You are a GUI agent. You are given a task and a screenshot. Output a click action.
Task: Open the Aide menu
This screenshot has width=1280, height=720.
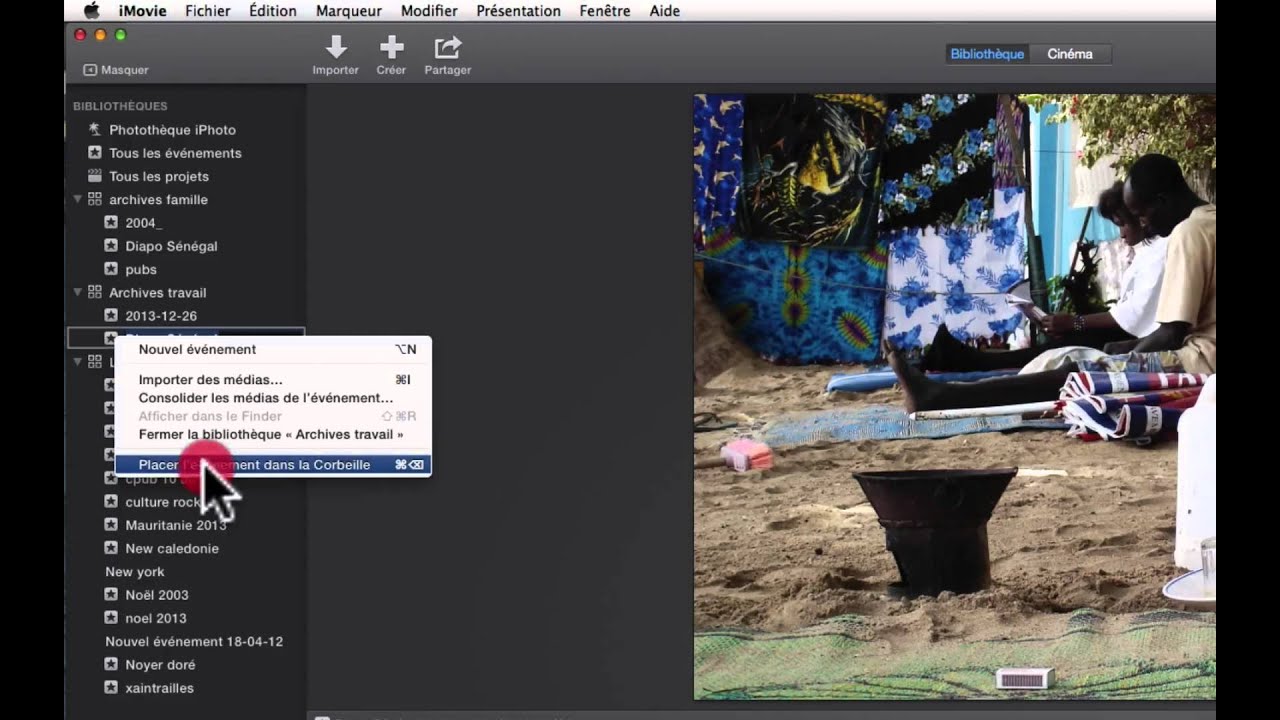[665, 11]
